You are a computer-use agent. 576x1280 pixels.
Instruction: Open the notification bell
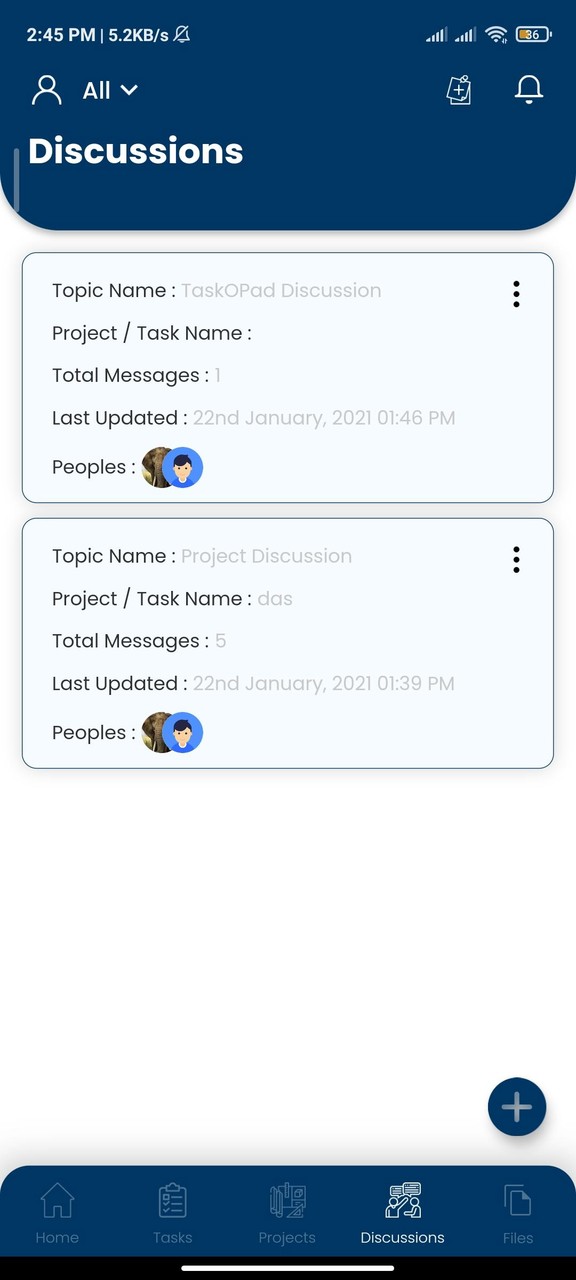tap(528, 90)
